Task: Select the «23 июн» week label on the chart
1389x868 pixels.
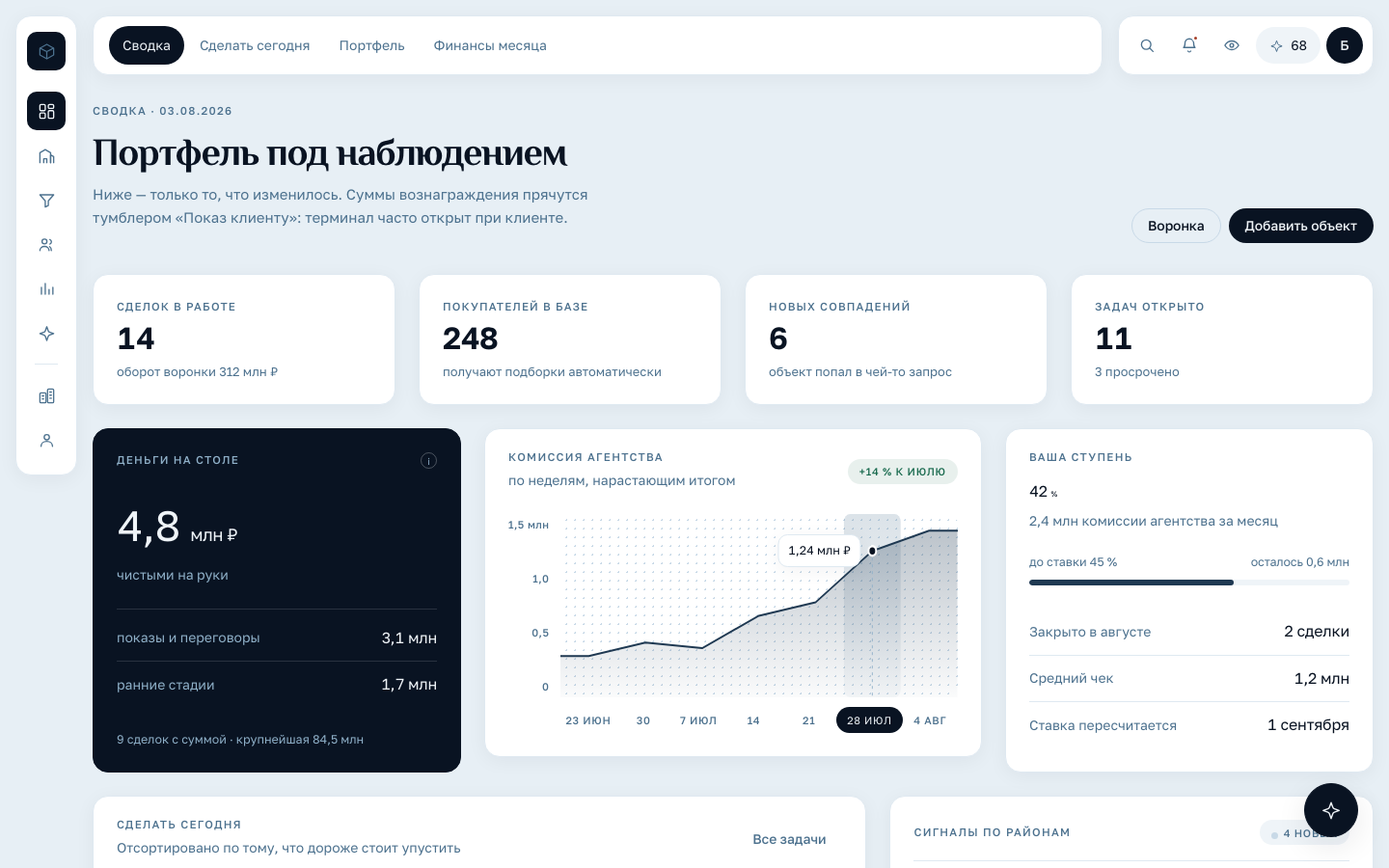Action: 587,720
